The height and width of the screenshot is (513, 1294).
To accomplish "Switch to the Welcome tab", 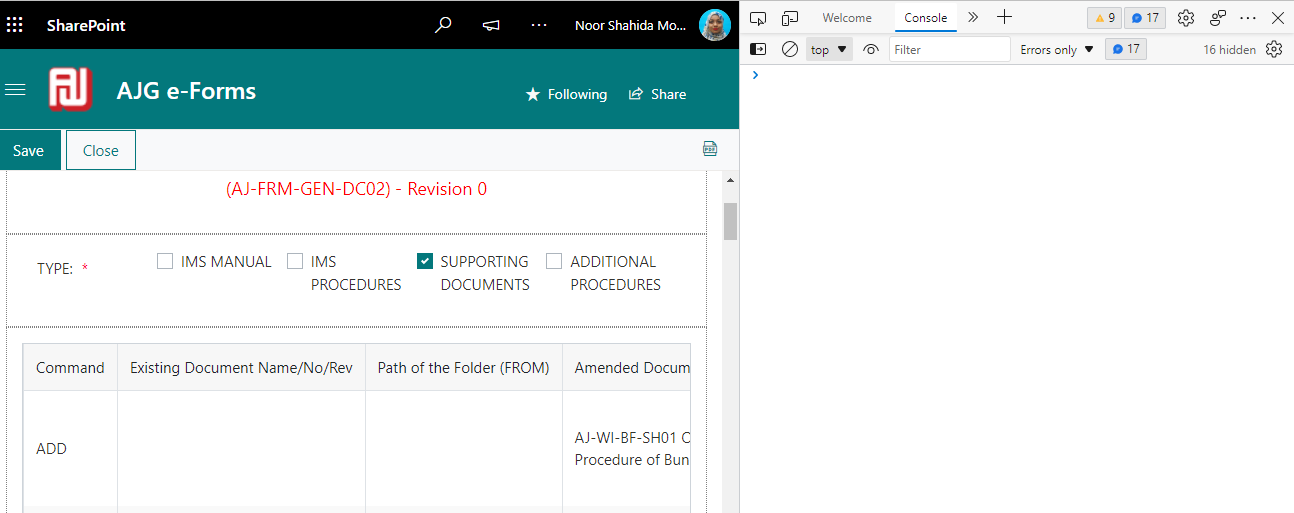I will point(847,18).
